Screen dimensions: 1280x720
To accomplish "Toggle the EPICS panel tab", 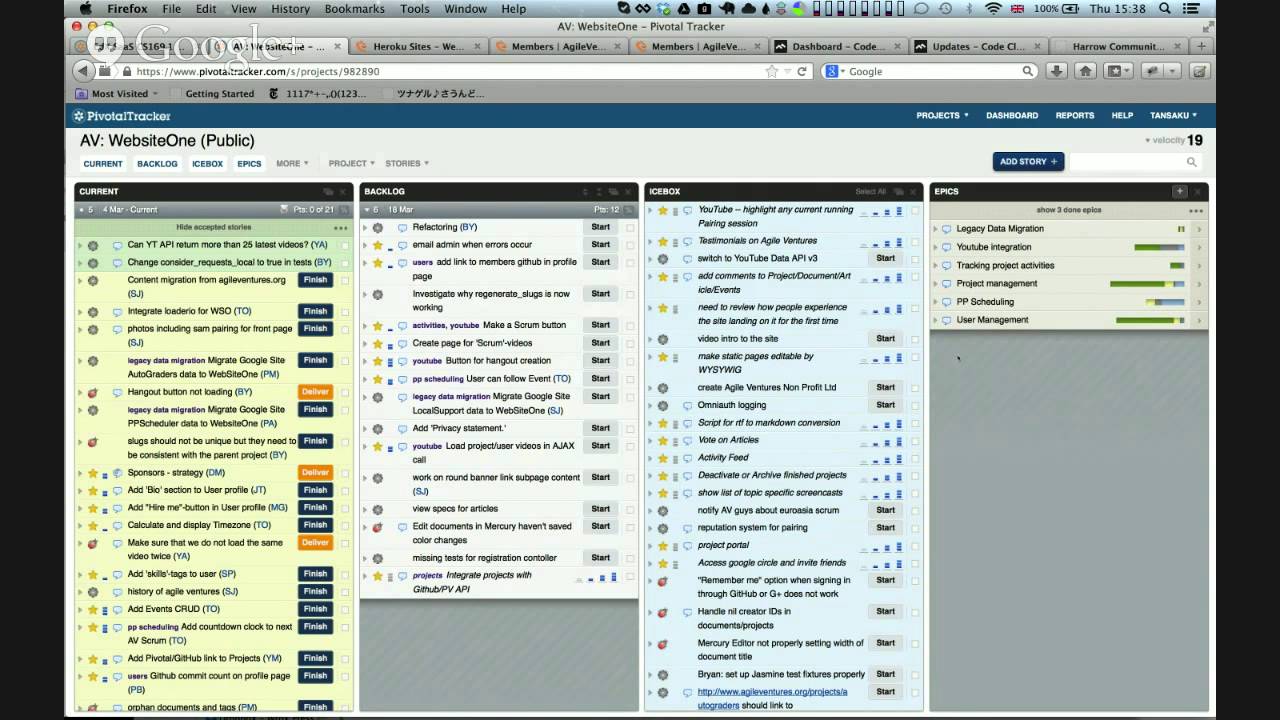I will 249,164.
